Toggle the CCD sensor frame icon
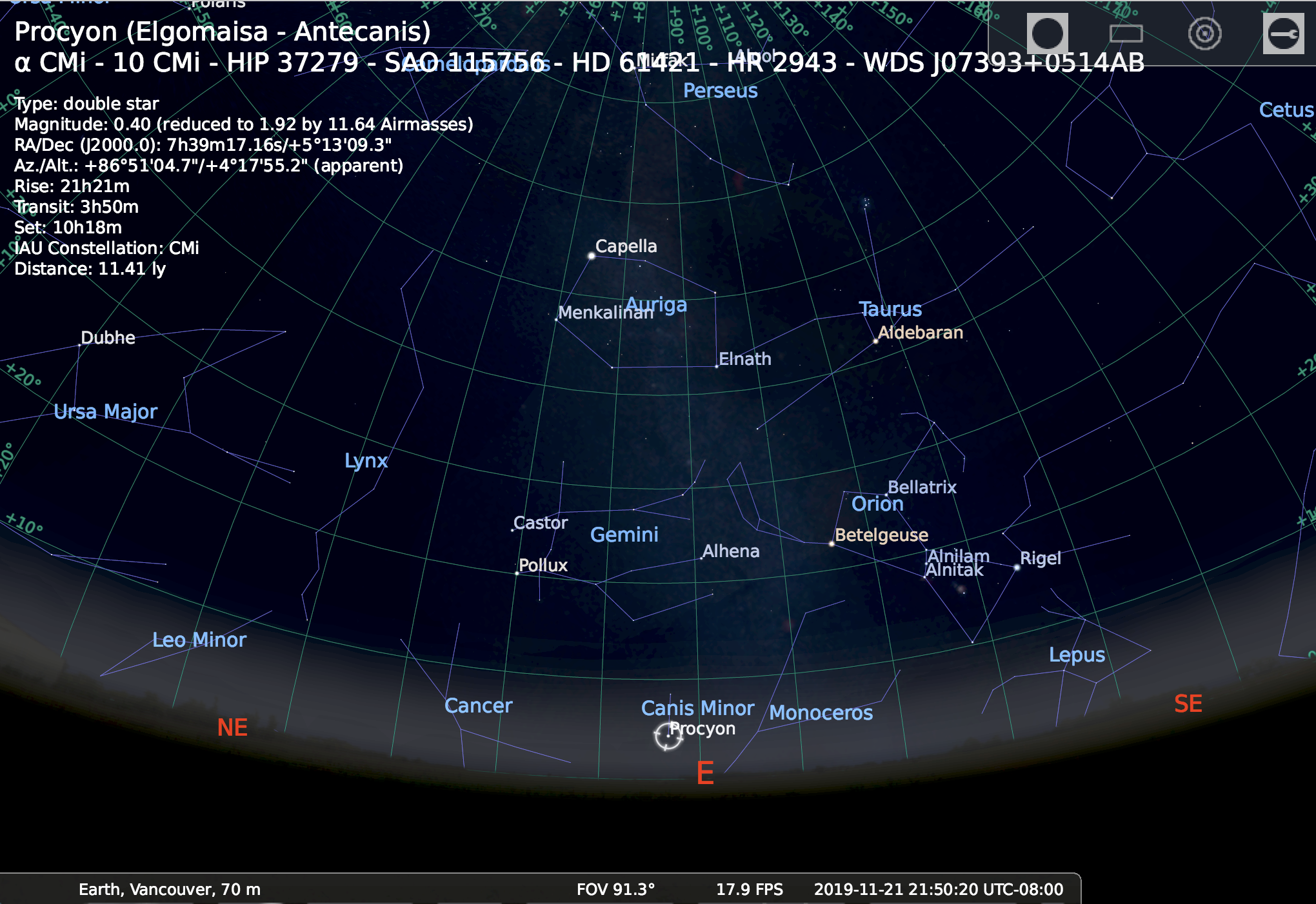Image resolution: width=1316 pixels, height=904 pixels. click(1126, 34)
